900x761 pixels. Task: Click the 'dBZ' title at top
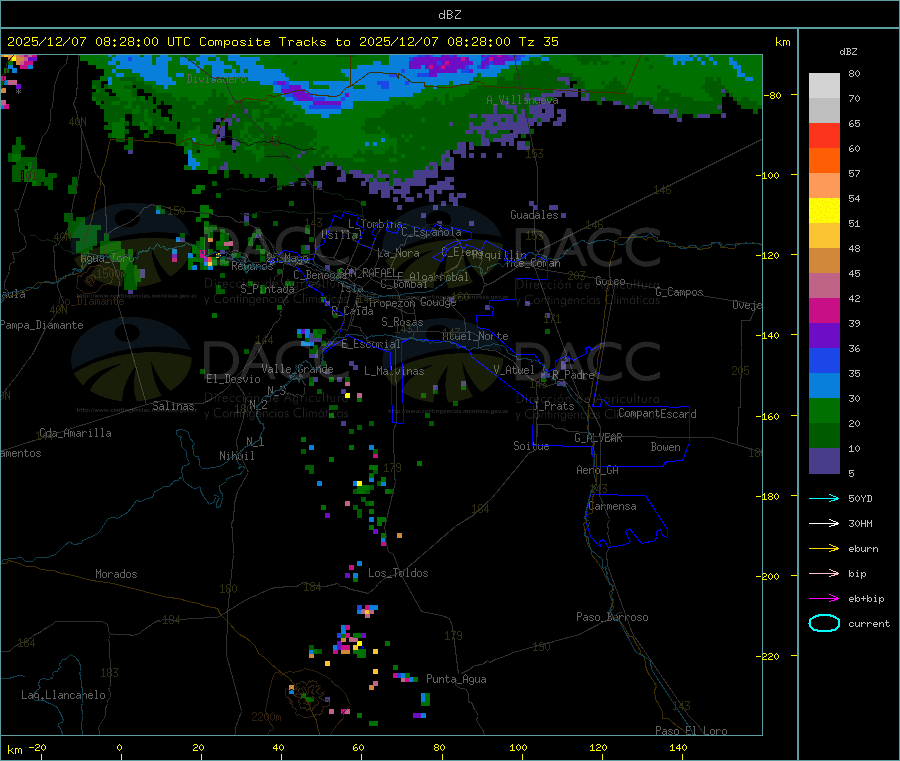pyautogui.click(x=449, y=15)
